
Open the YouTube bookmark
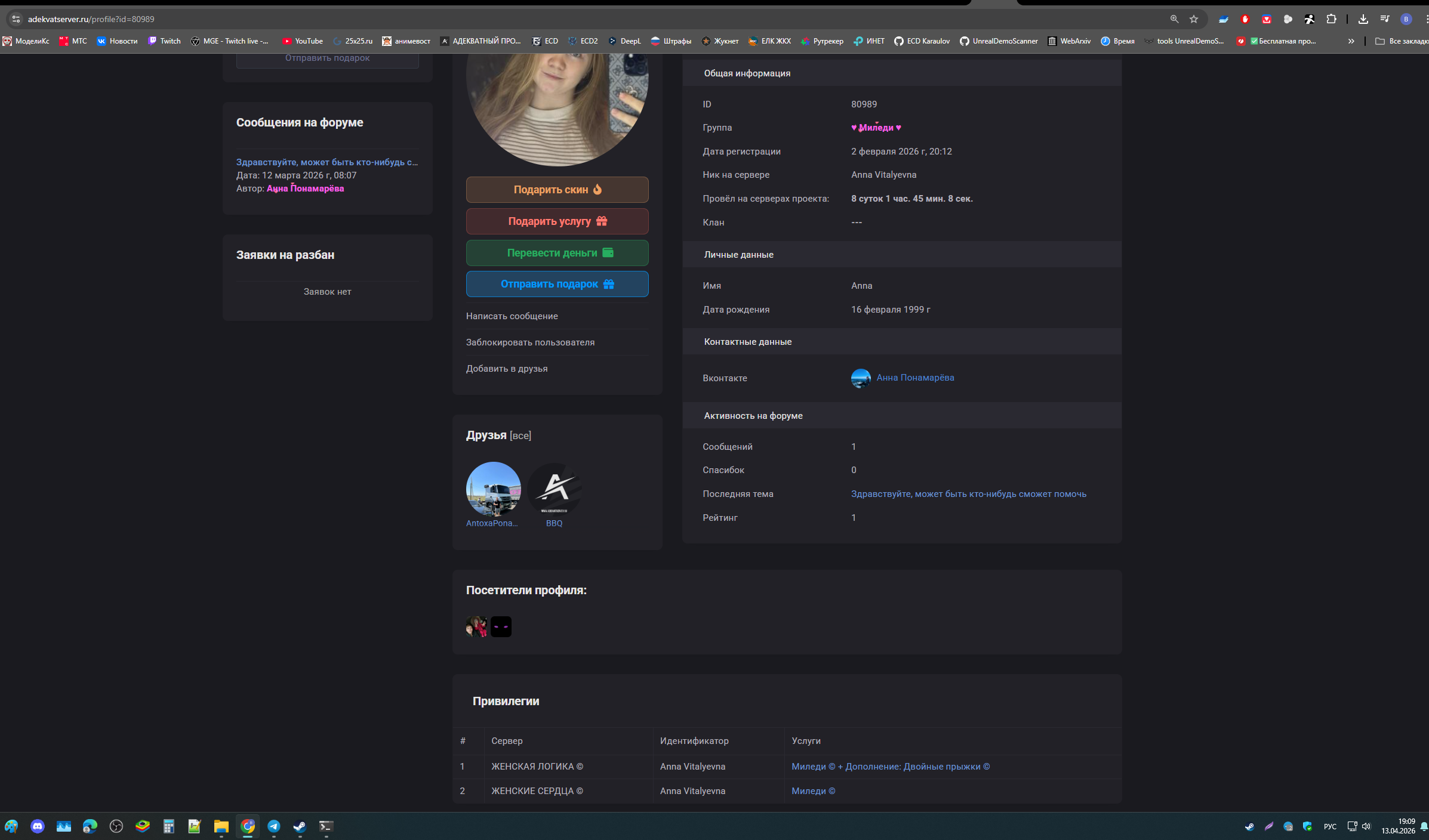tap(303, 41)
